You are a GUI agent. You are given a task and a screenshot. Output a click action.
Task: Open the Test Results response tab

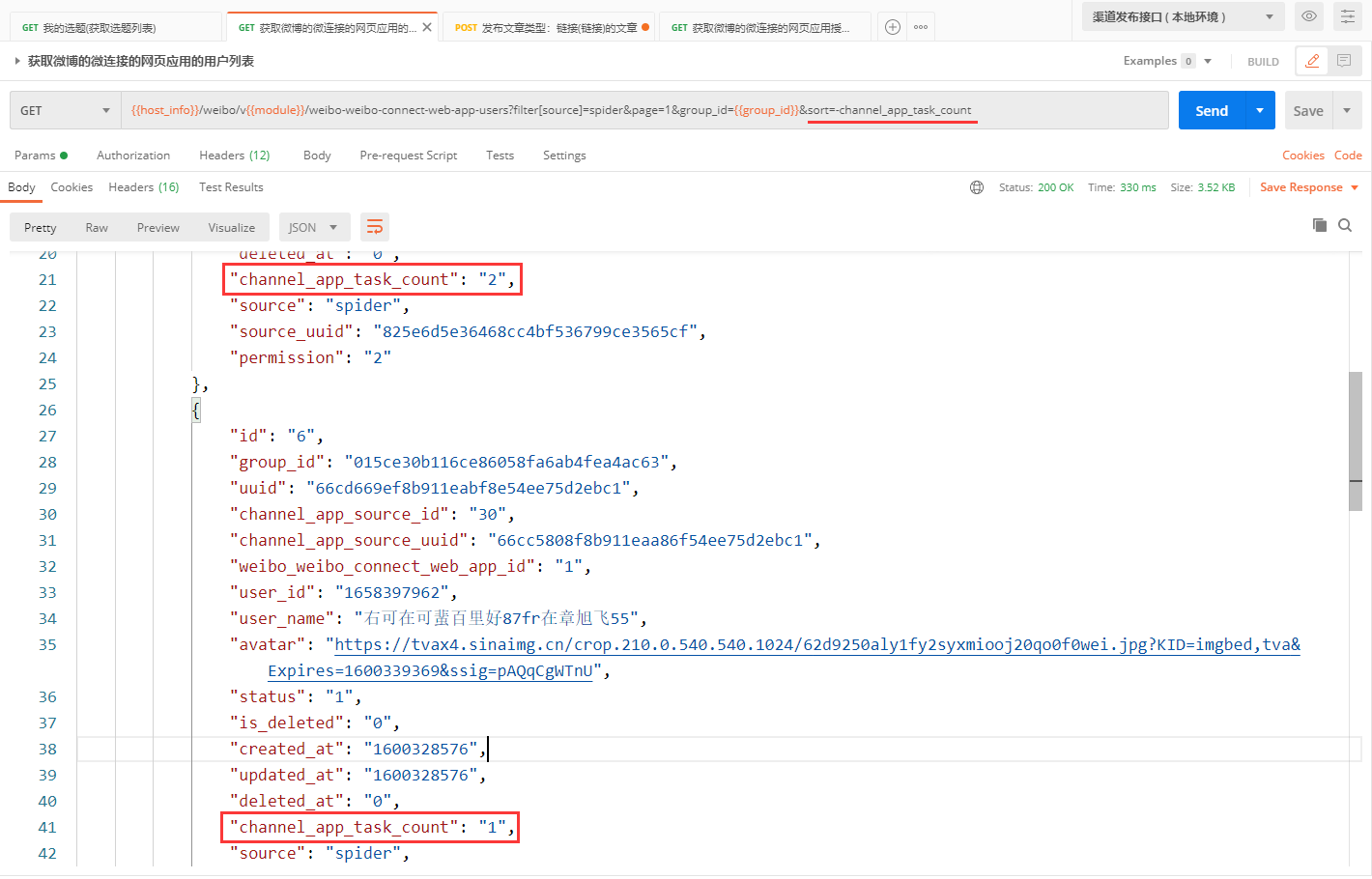231,187
